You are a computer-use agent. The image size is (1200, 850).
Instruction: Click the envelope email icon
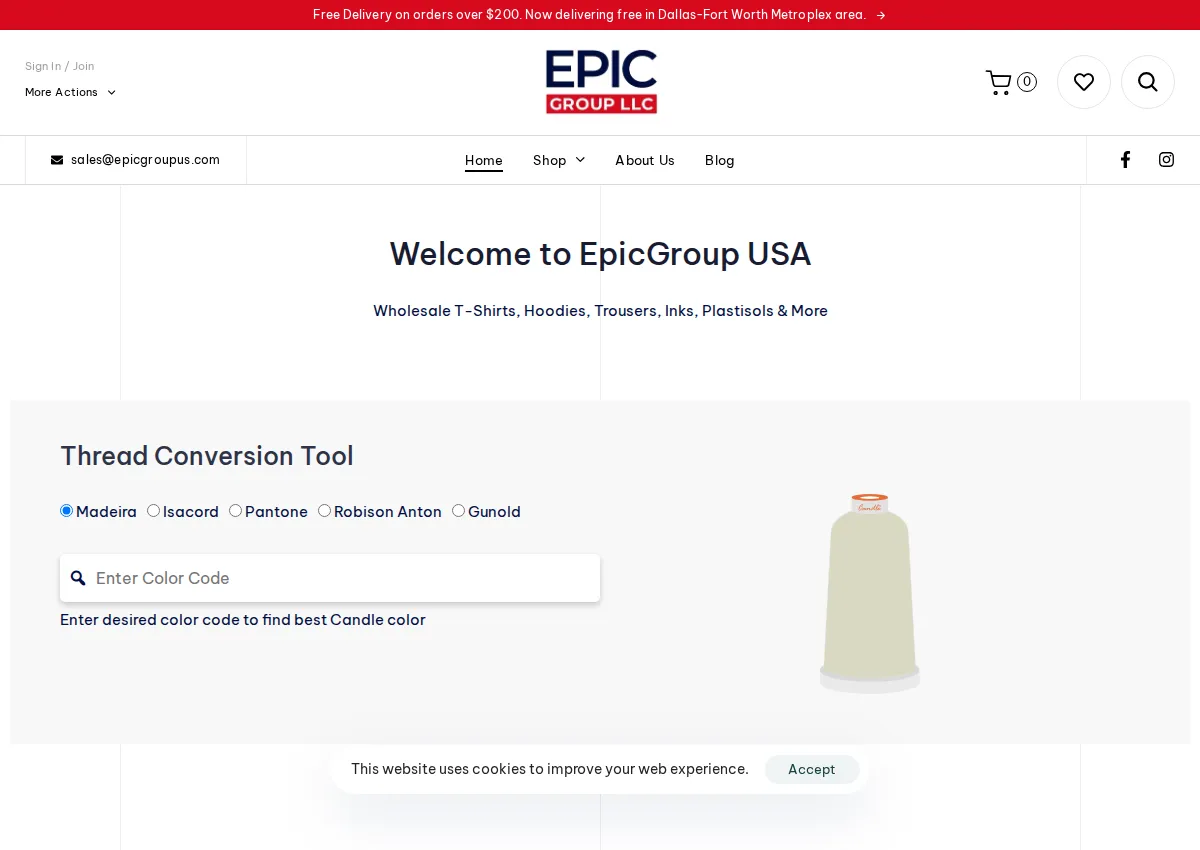click(57, 160)
